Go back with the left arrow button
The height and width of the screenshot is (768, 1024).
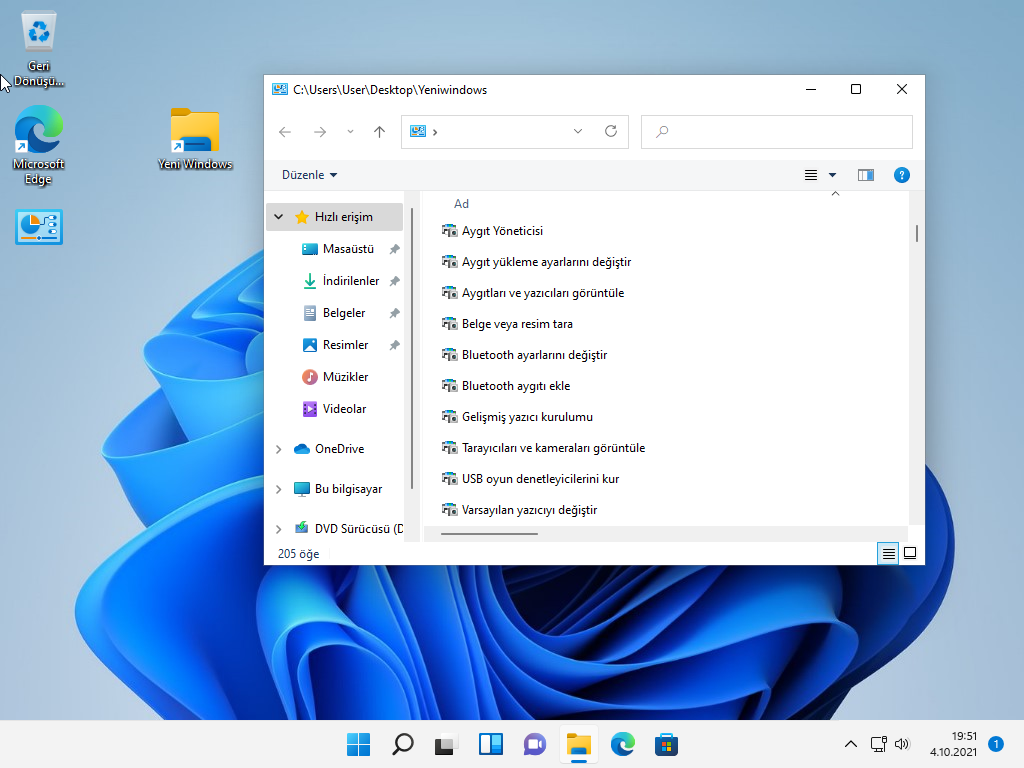tap(285, 132)
